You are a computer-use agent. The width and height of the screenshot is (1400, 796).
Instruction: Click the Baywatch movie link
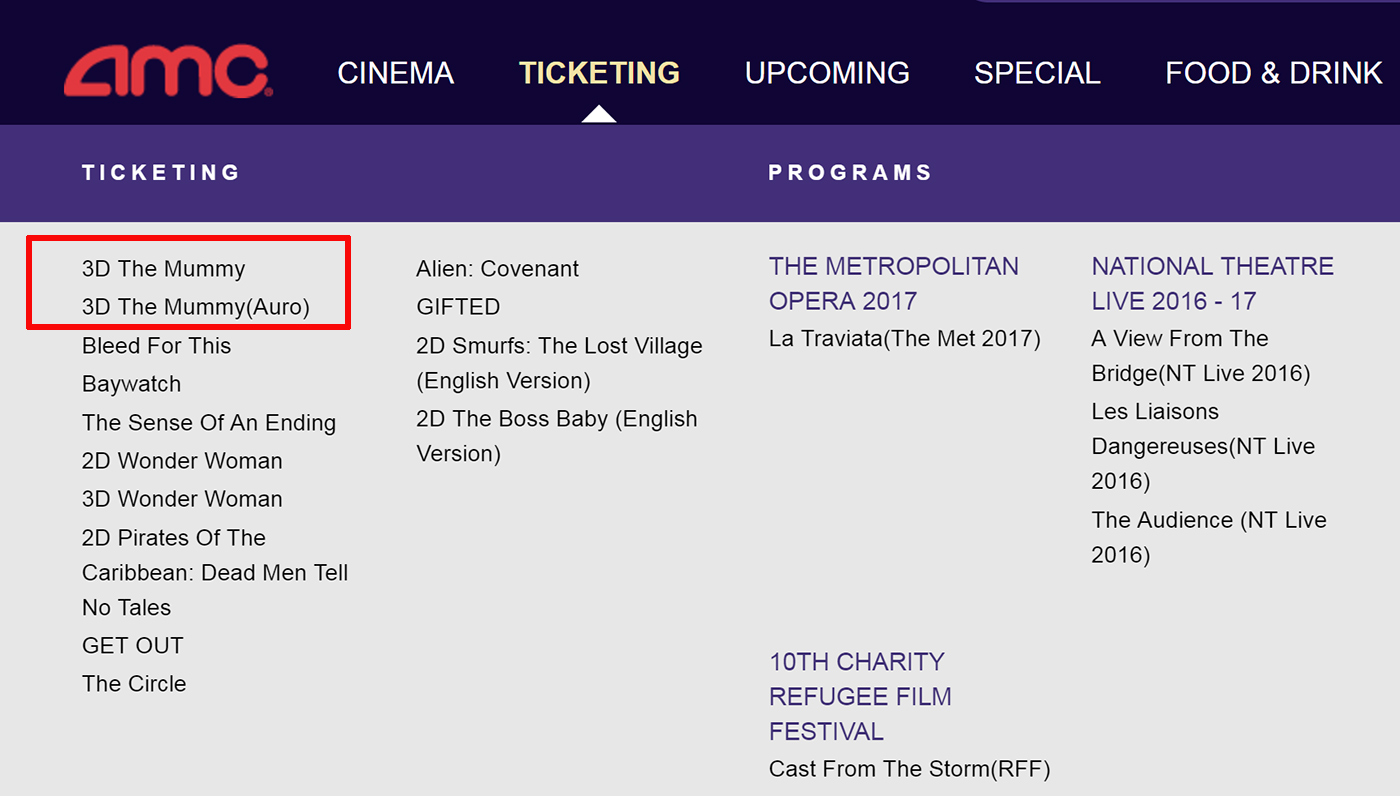[x=131, y=384]
